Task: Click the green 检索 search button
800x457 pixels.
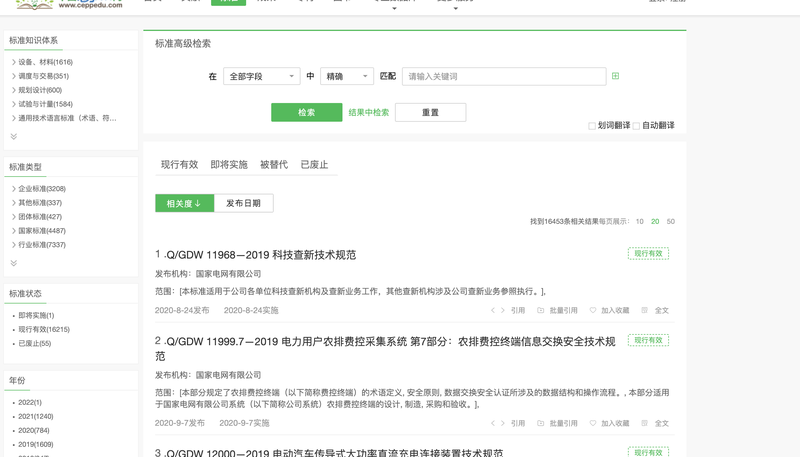Action: click(x=307, y=112)
